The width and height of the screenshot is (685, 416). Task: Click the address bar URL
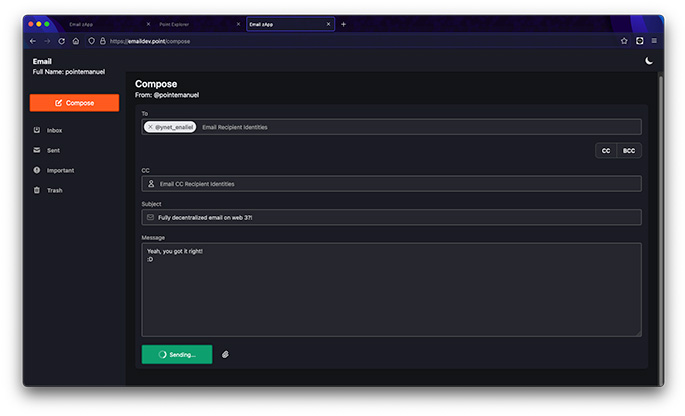150,42
